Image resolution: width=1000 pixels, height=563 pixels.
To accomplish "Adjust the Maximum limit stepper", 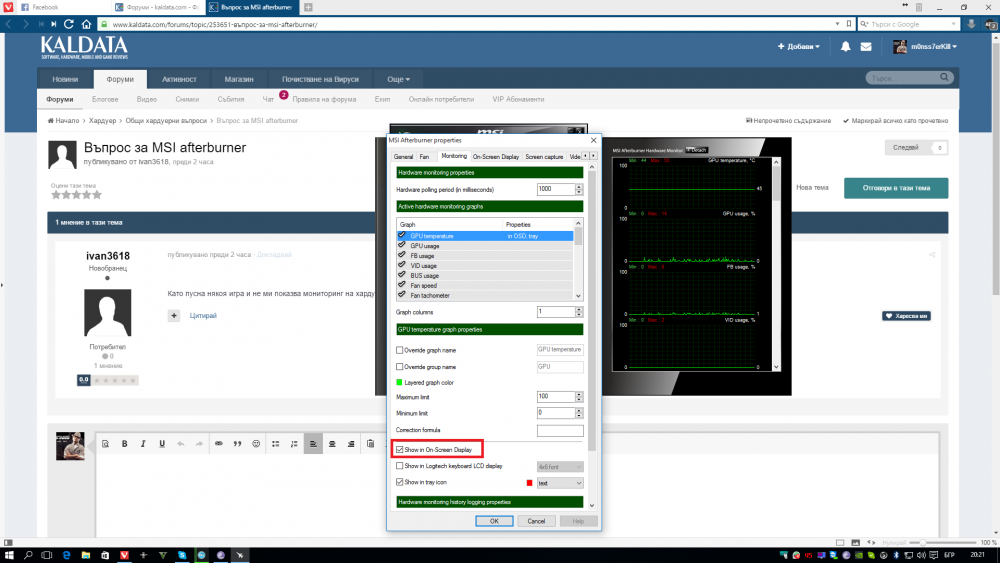I will click(579, 397).
